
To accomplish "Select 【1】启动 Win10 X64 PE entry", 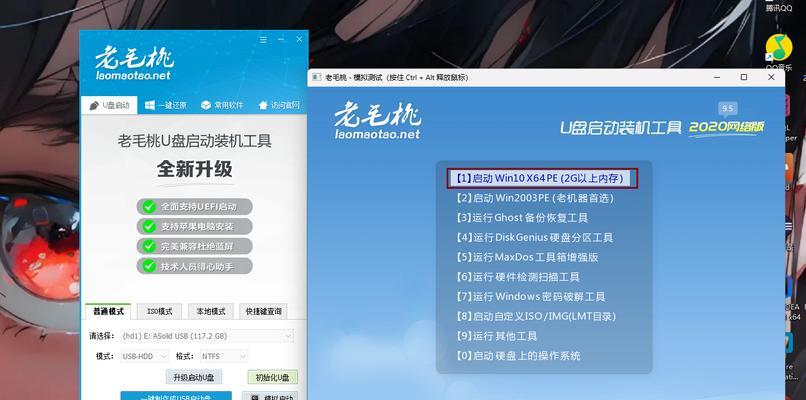I will point(542,178).
